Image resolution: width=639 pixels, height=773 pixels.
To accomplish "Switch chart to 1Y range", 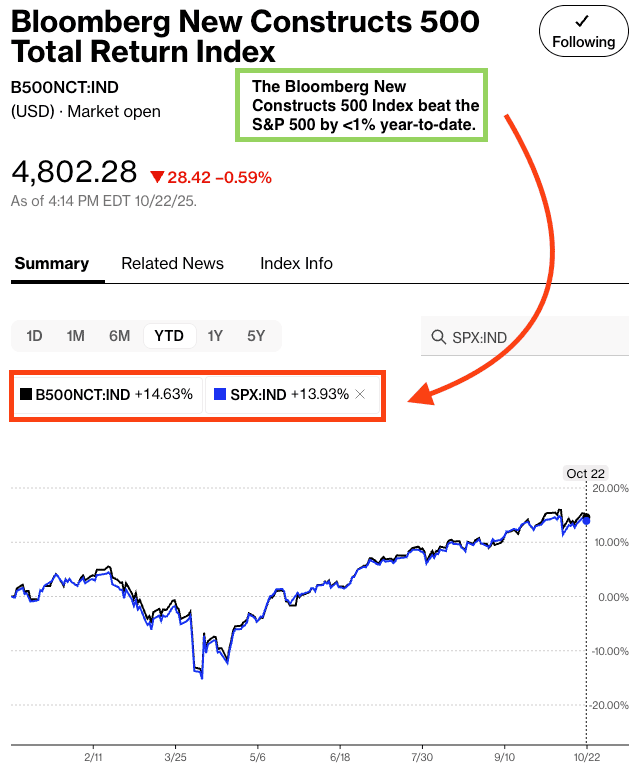I will point(215,336).
